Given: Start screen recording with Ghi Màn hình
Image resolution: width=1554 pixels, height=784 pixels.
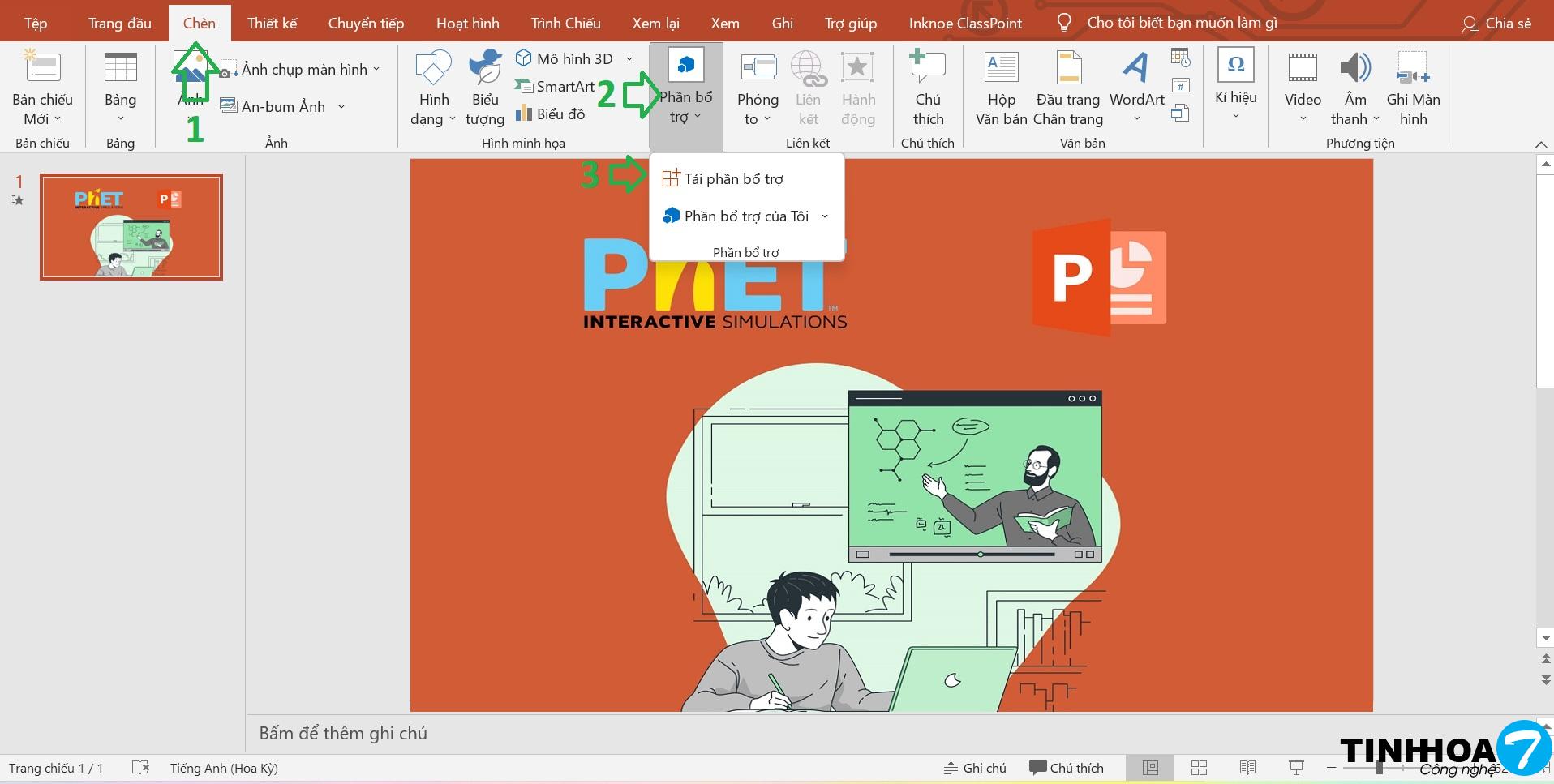Looking at the screenshot, I should (1412, 68).
